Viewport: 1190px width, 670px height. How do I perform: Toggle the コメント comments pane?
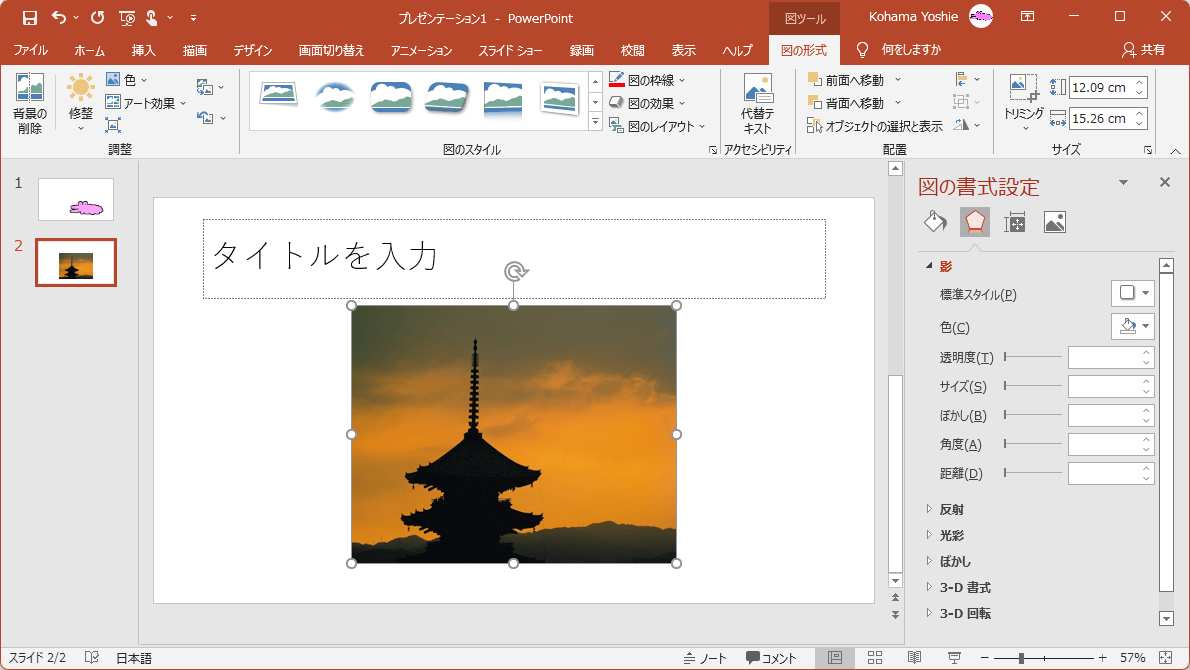(x=771, y=658)
